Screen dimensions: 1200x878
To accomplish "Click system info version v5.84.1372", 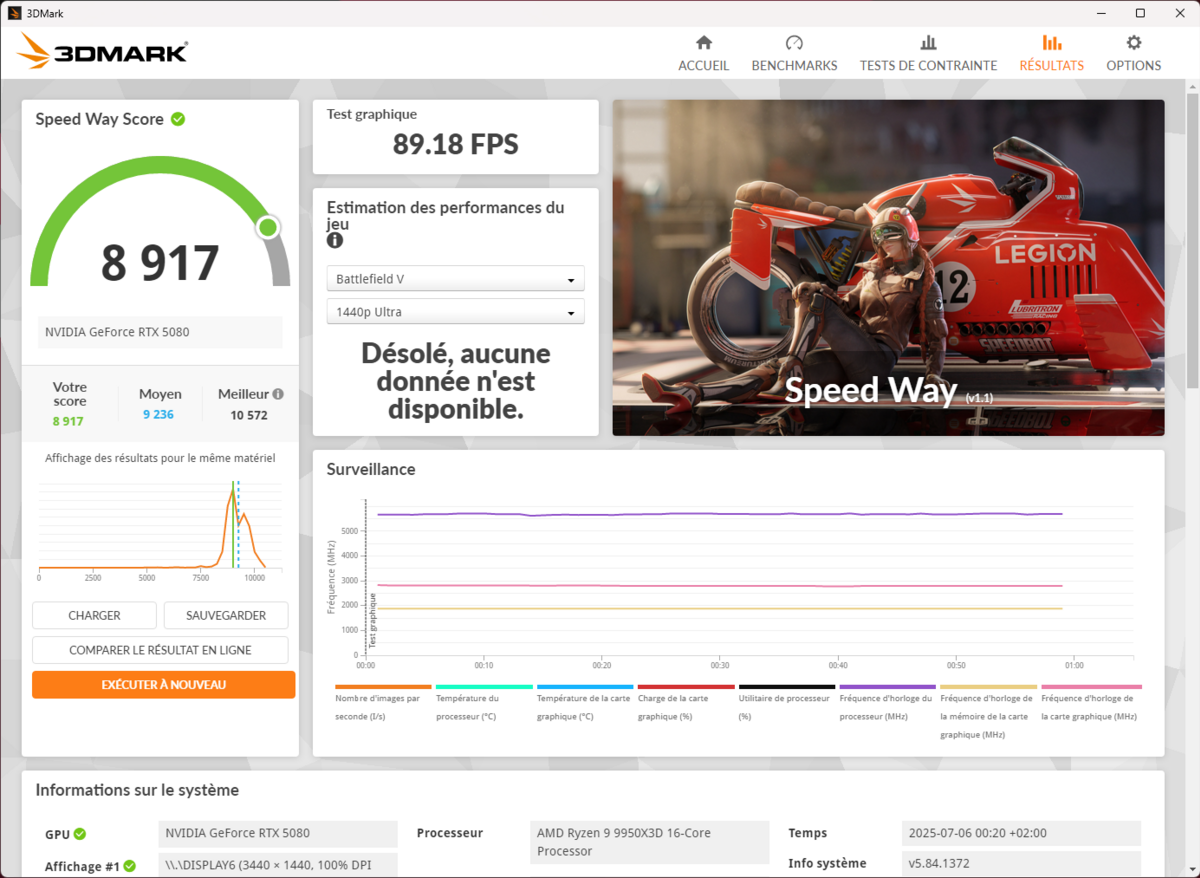I will (x=1021, y=863).
